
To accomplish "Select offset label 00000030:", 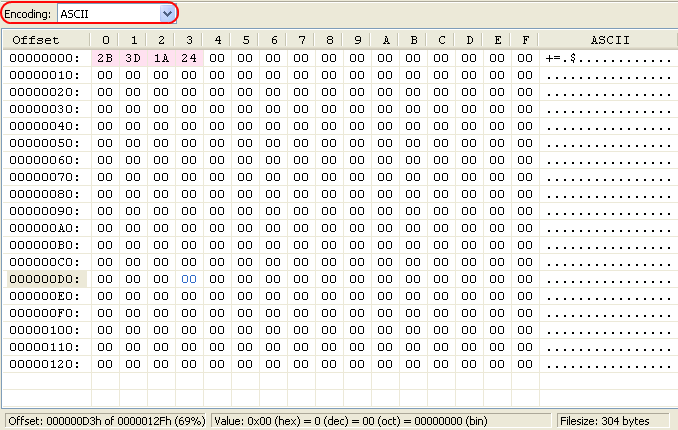I will [45, 109].
